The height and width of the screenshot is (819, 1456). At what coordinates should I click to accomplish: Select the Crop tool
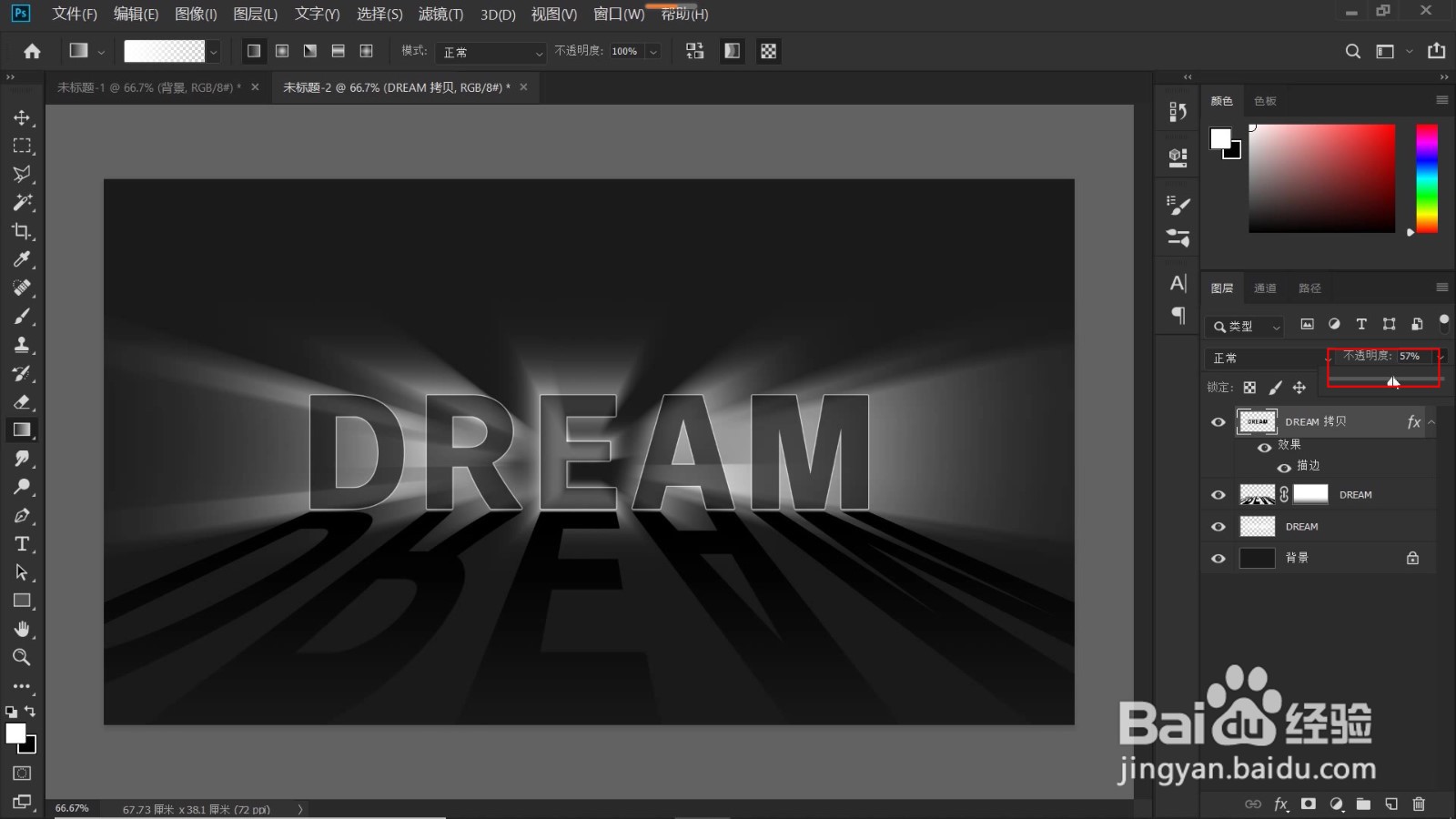click(x=22, y=231)
